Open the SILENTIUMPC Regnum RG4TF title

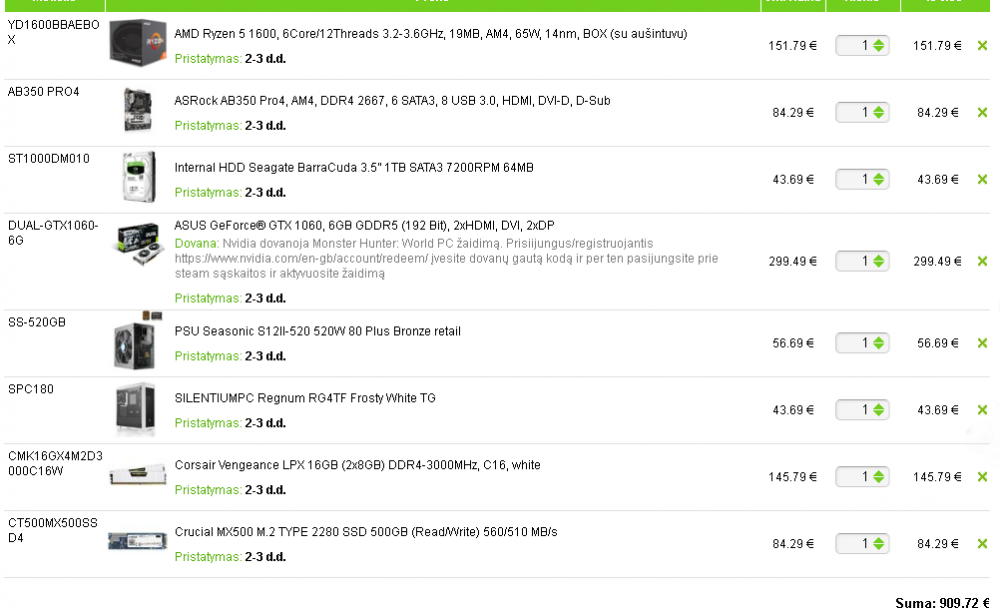pyautogui.click(x=305, y=398)
